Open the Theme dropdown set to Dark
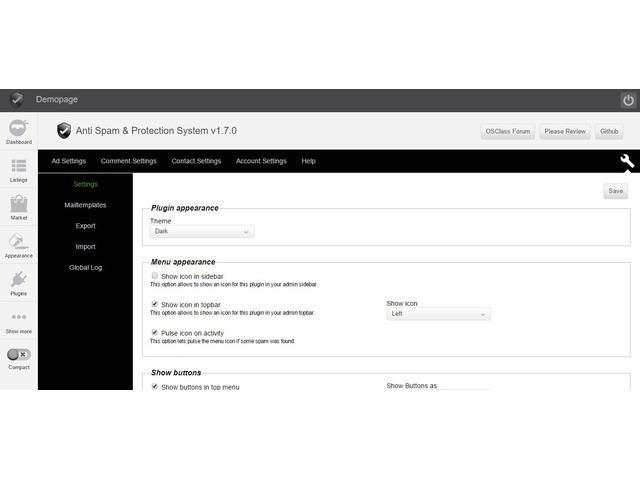The image size is (640, 480). coord(202,231)
